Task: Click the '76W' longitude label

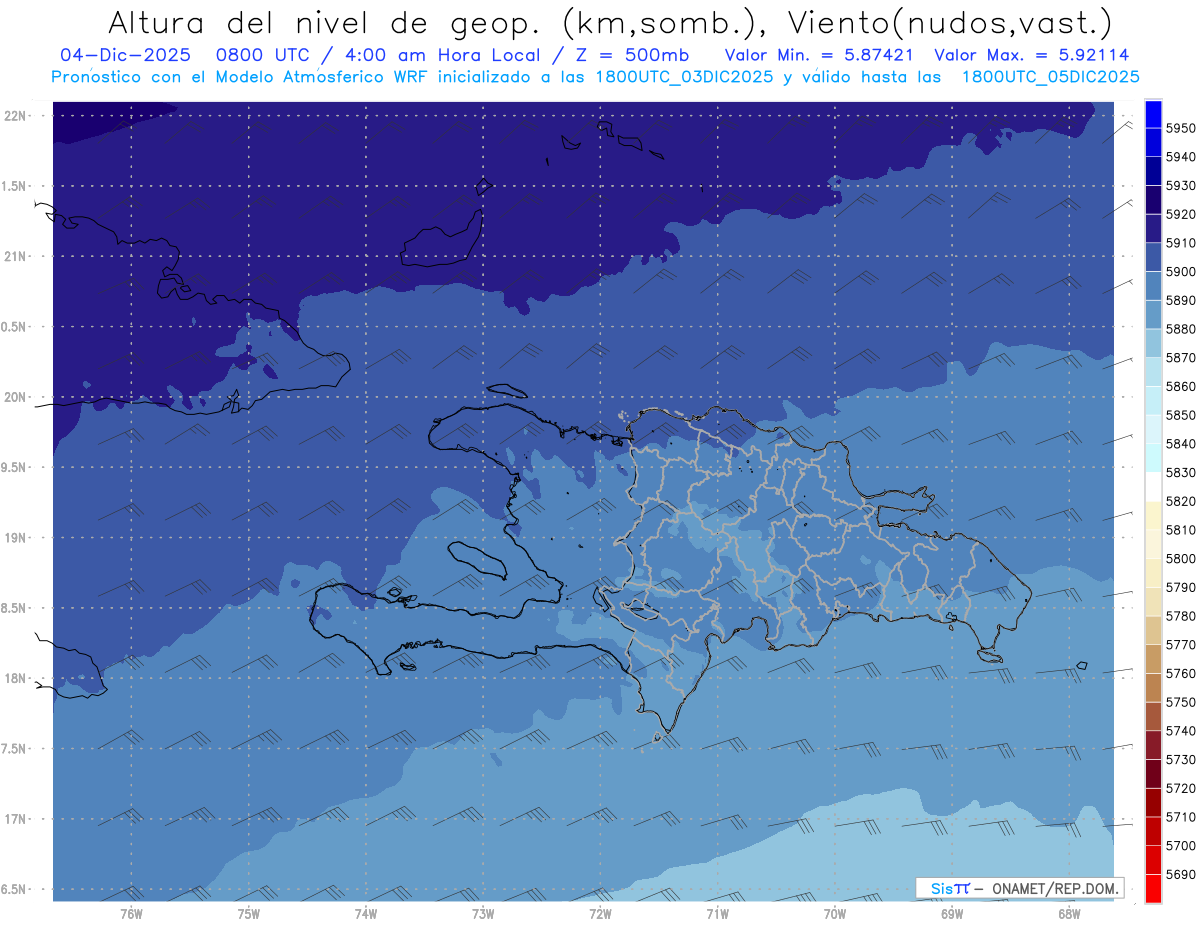Action: [131, 913]
